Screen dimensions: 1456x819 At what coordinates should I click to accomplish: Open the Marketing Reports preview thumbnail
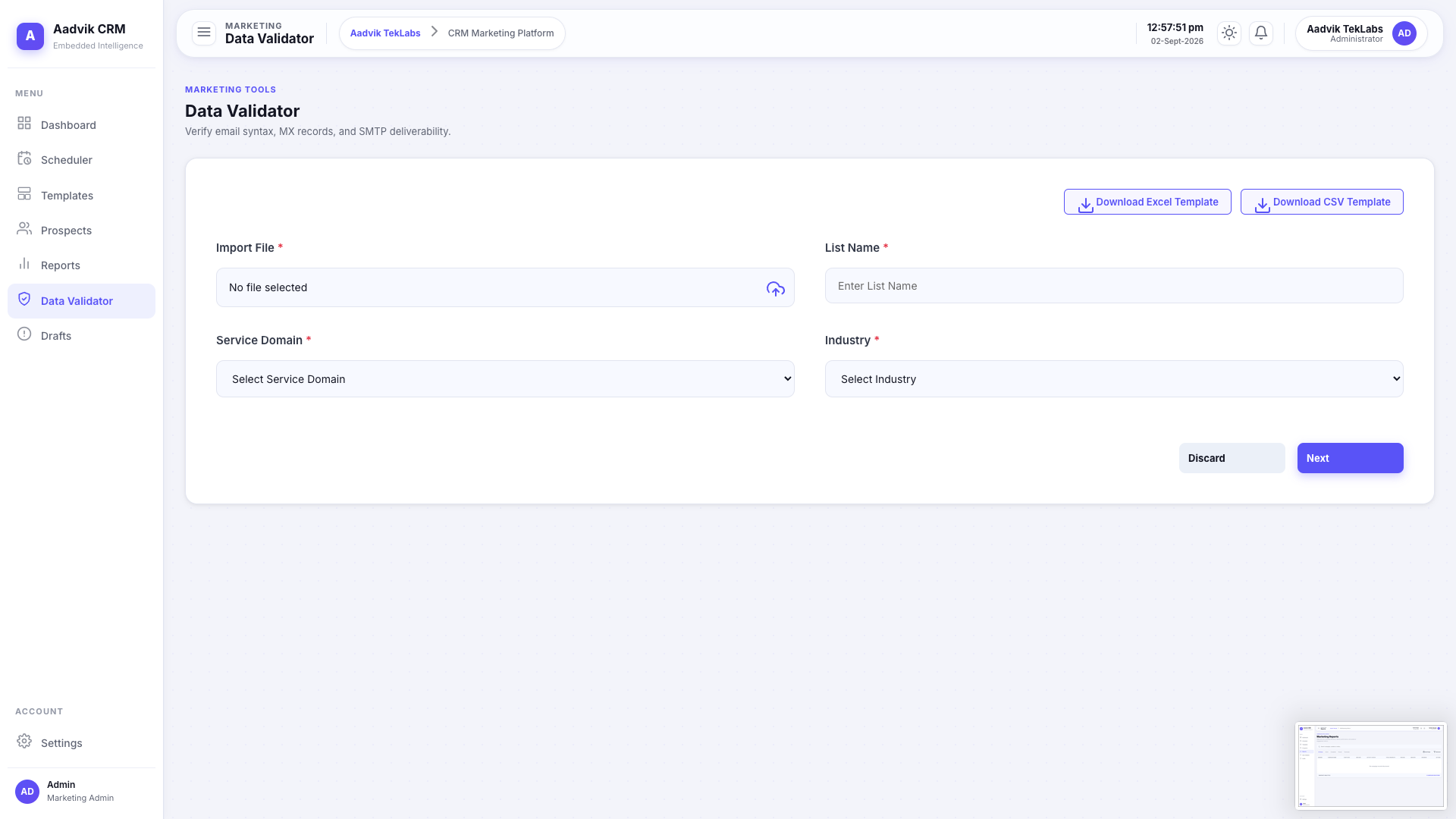(1371, 766)
